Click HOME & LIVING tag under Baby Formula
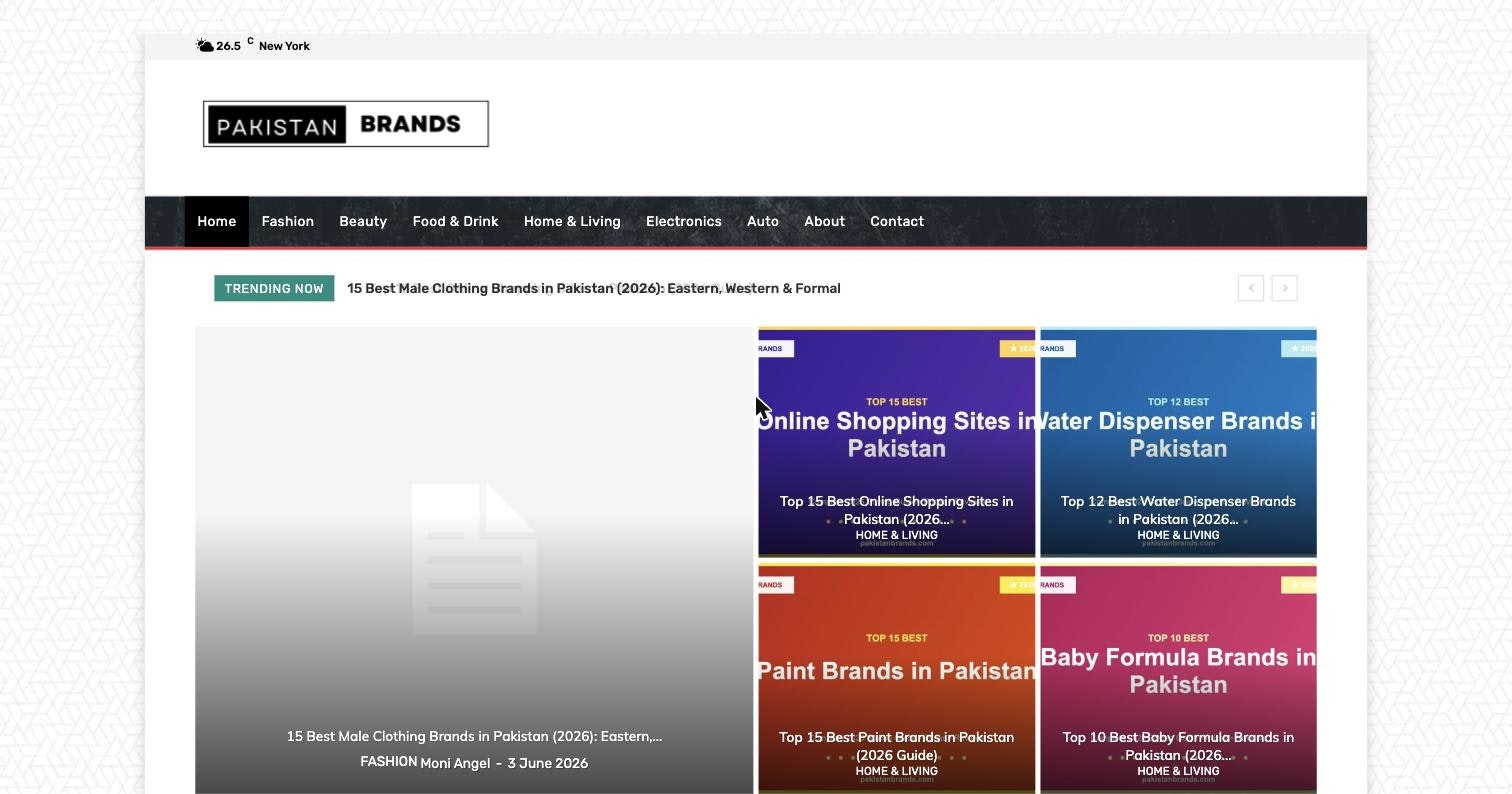 point(1178,771)
